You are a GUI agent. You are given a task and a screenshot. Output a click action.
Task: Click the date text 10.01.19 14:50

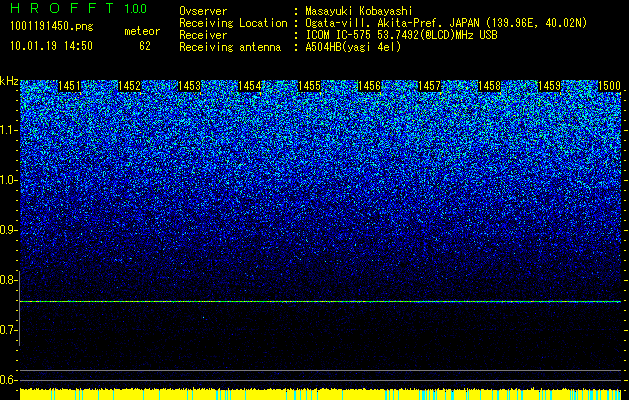pyautogui.click(x=51, y=46)
